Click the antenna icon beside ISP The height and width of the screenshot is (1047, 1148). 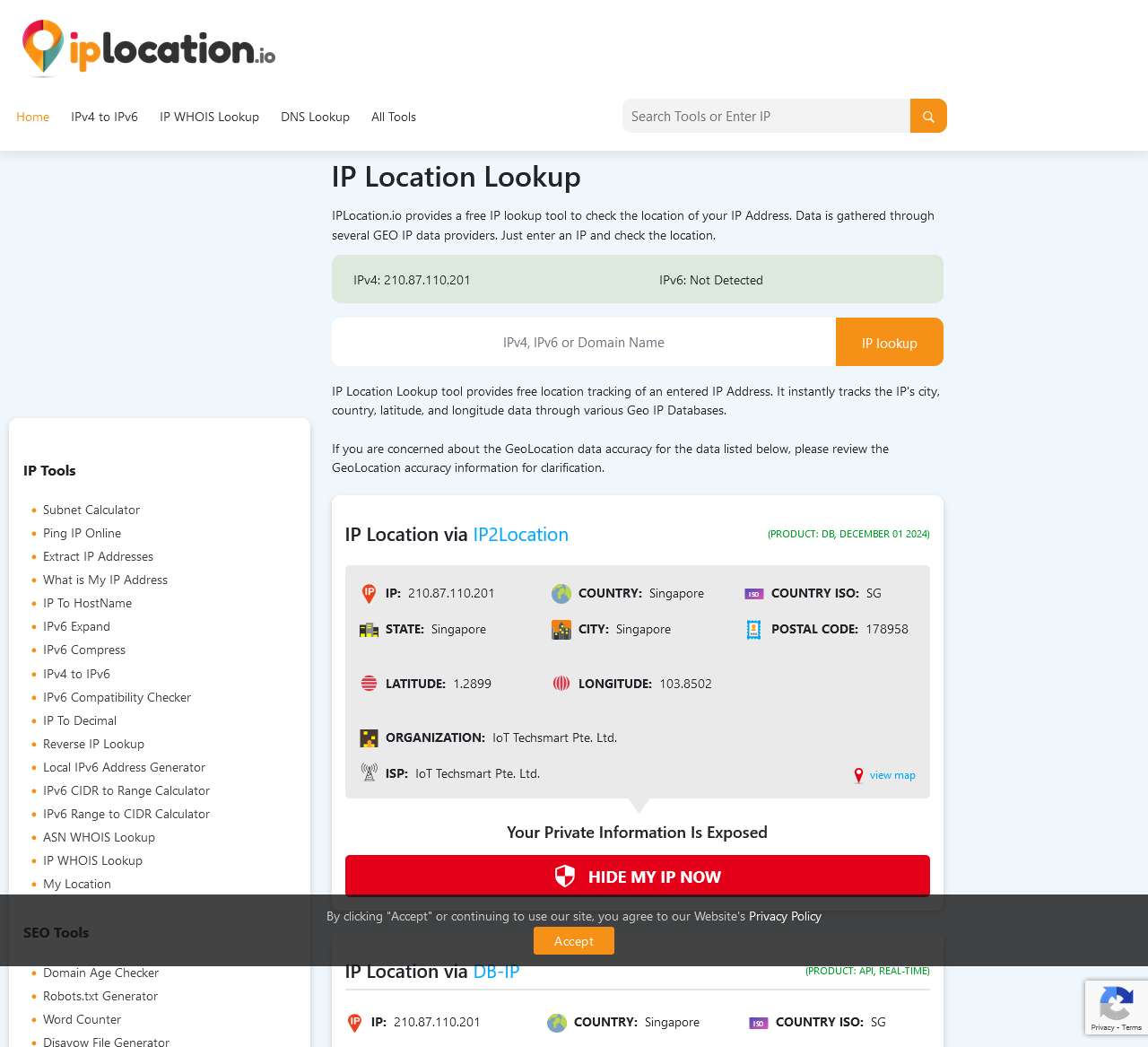pyautogui.click(x=369, y=772)
